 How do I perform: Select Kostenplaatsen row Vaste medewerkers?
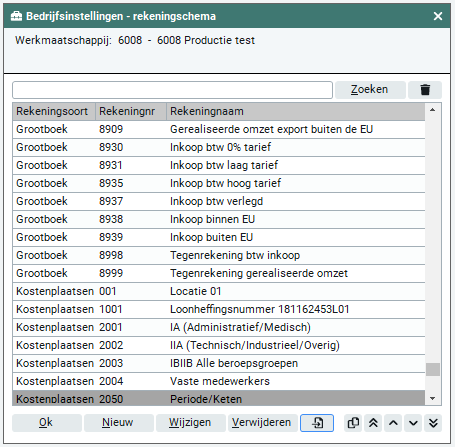[219, 381]
